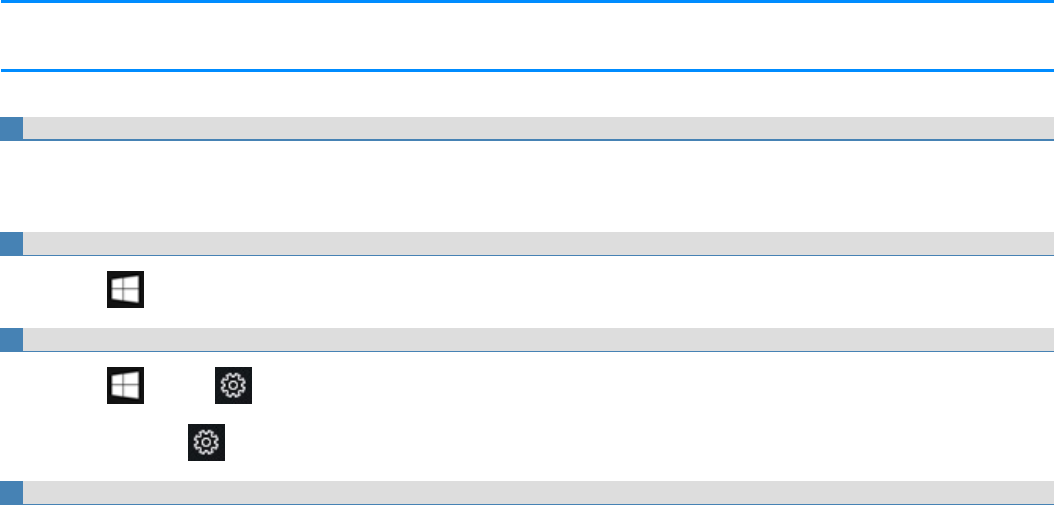Click the Settings gear next to the Windows icon
Screen dimensions: 1055x505
tap(234, 386)
